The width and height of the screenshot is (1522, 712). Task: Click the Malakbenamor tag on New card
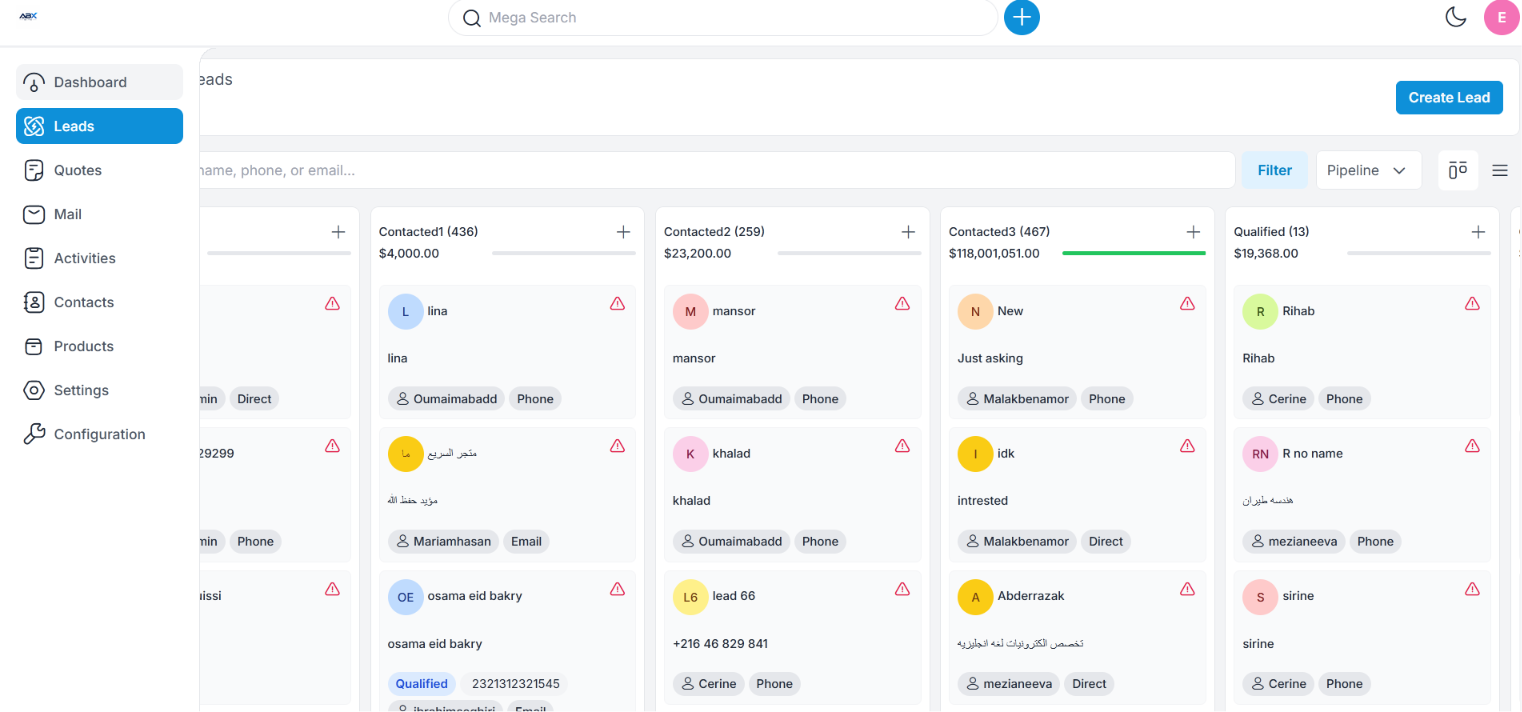tap(1017, 398)
